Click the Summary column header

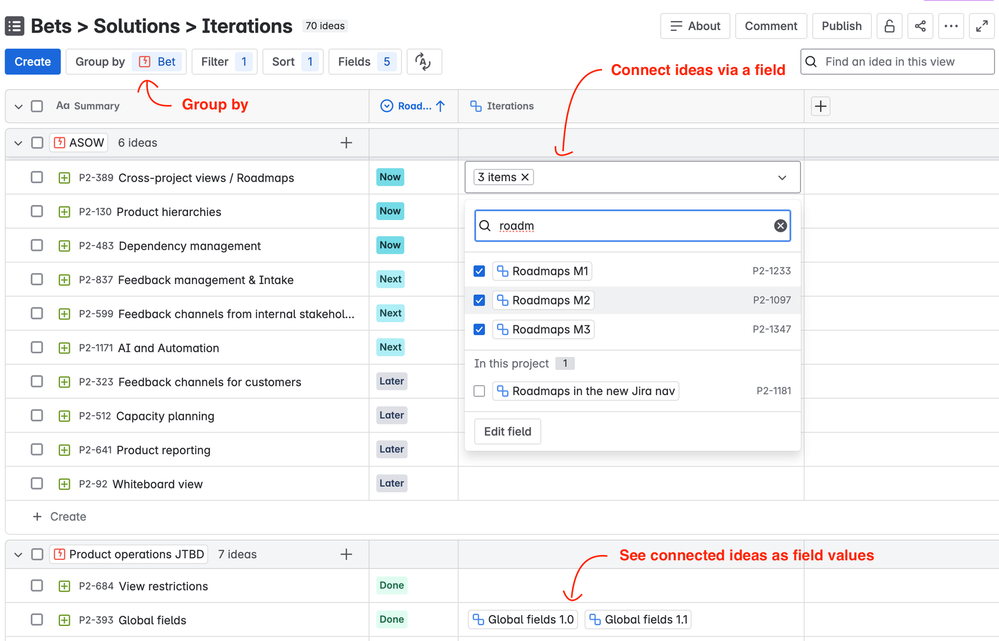tap(88, 106)
